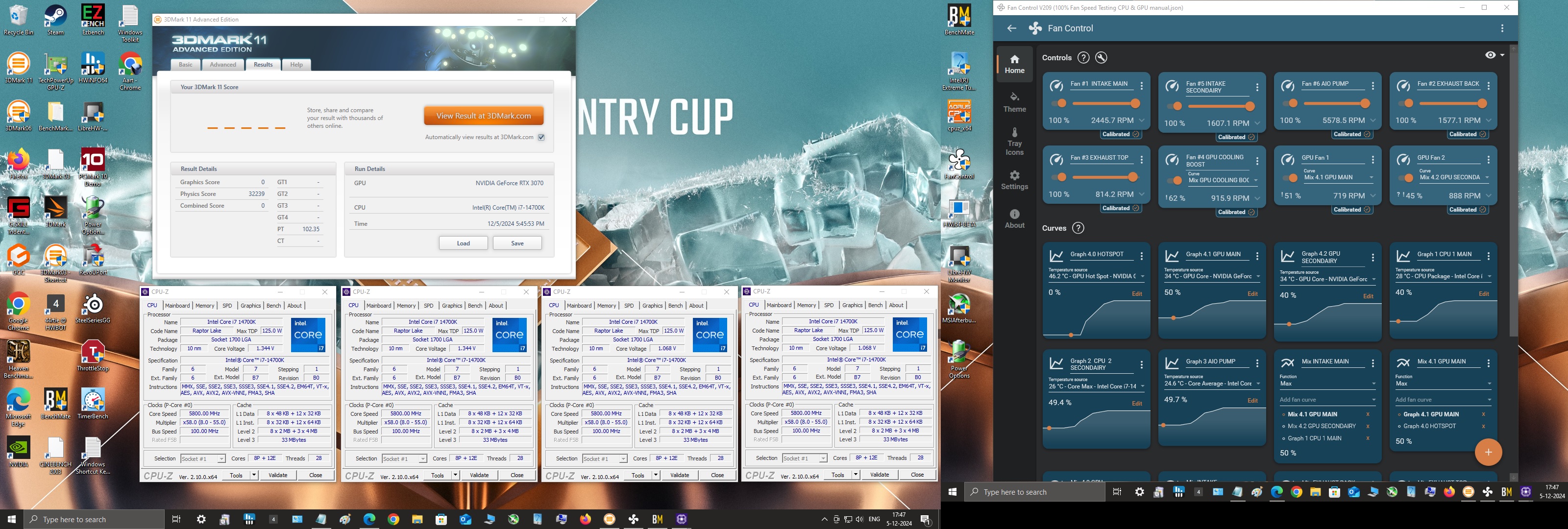Switch to Basic tab in 3DMark 11
The height and width of the screenshot is (529, 1568).
tap(186, 65)
